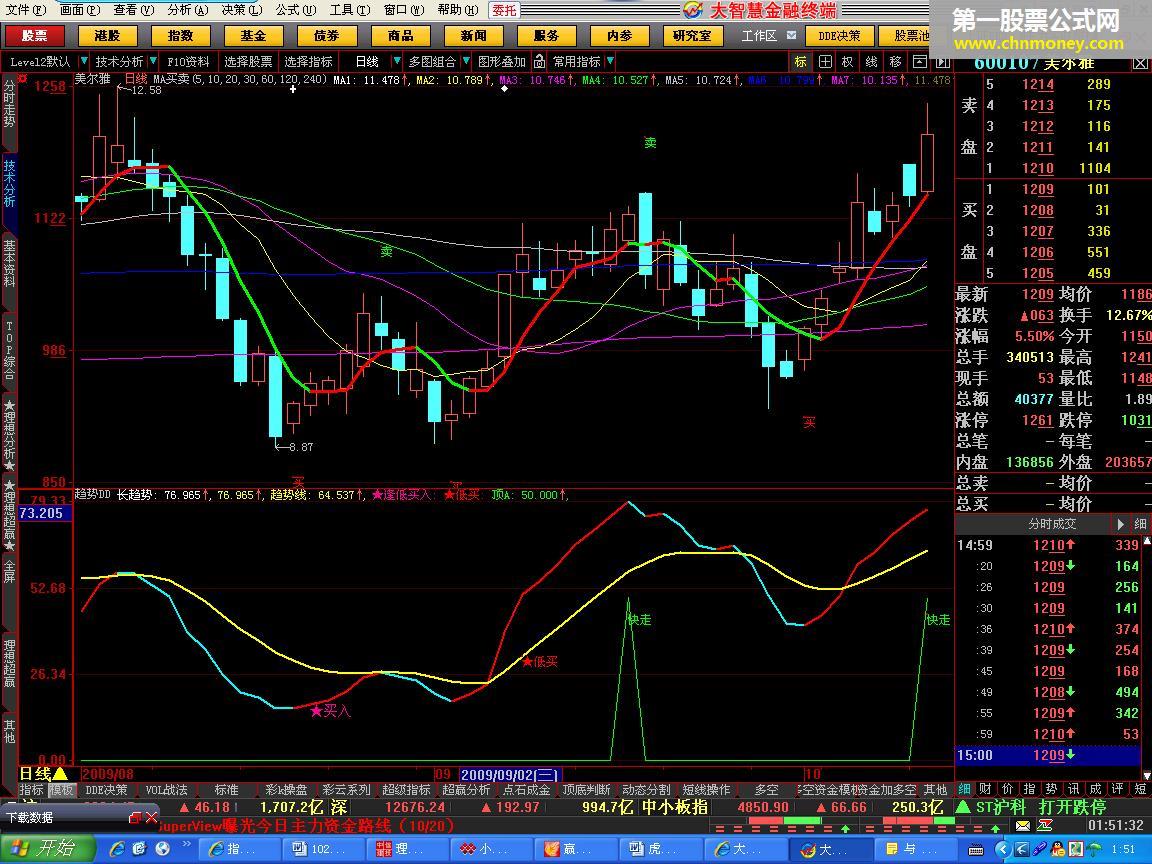Switch to the VOL战法 indicator tab
This screenshot has width=1152, height=864.
[x=167, y=790]
